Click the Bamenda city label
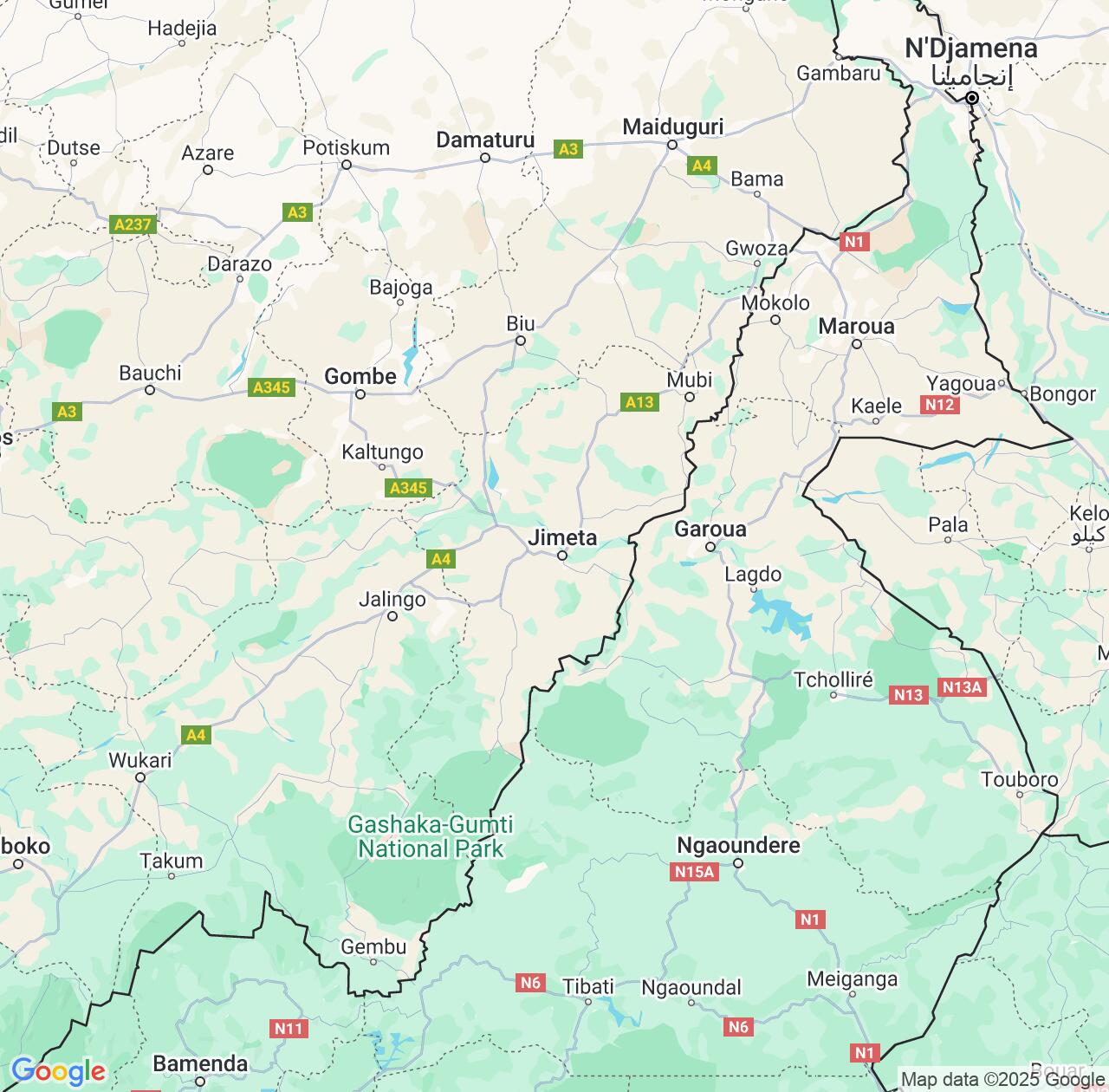 [x=200, y=1063]
